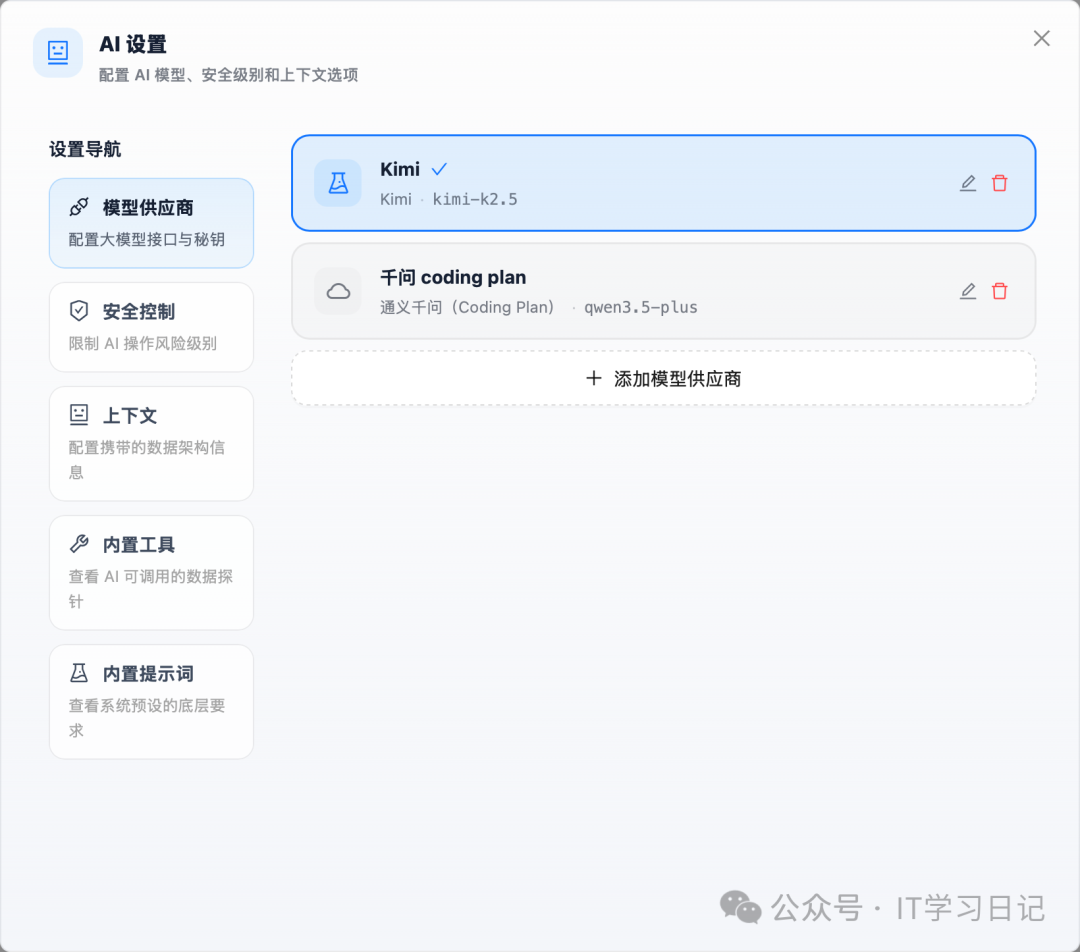The height and width of the screenshot is (952, 1080).
Task: Edit the Kimi provider with pencil icon
Action: pyautogui.click(x=968, y=183)
